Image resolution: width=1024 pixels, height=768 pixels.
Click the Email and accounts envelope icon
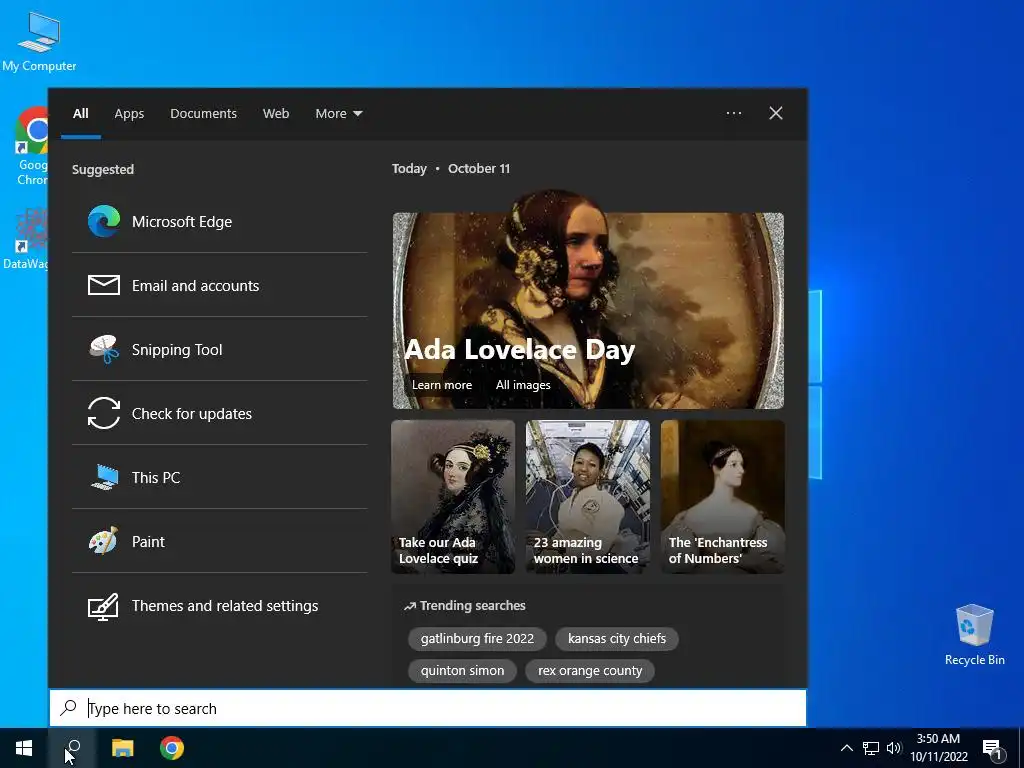tap(104, 285)
